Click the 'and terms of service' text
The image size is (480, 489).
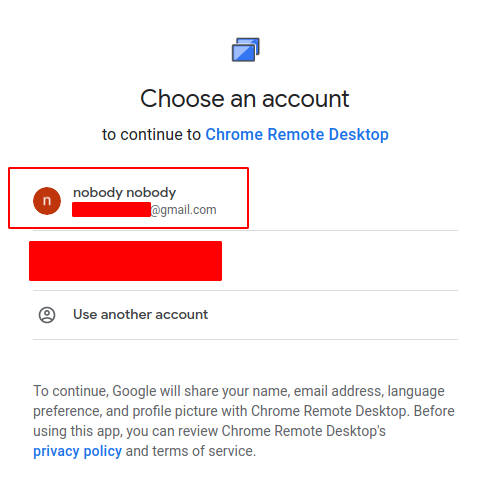(x=191, y=451)
